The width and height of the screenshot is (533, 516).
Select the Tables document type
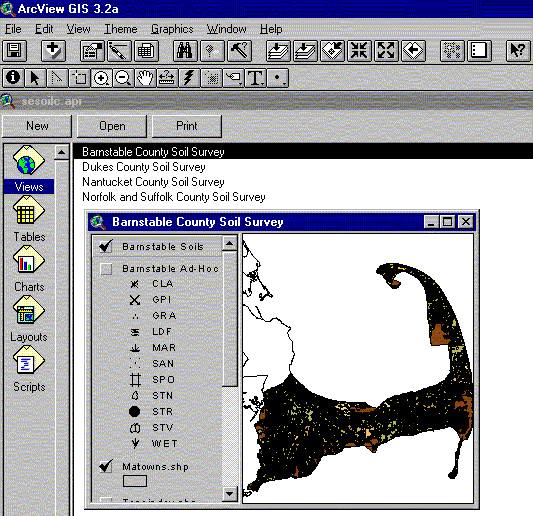click(x=29, y=219)
